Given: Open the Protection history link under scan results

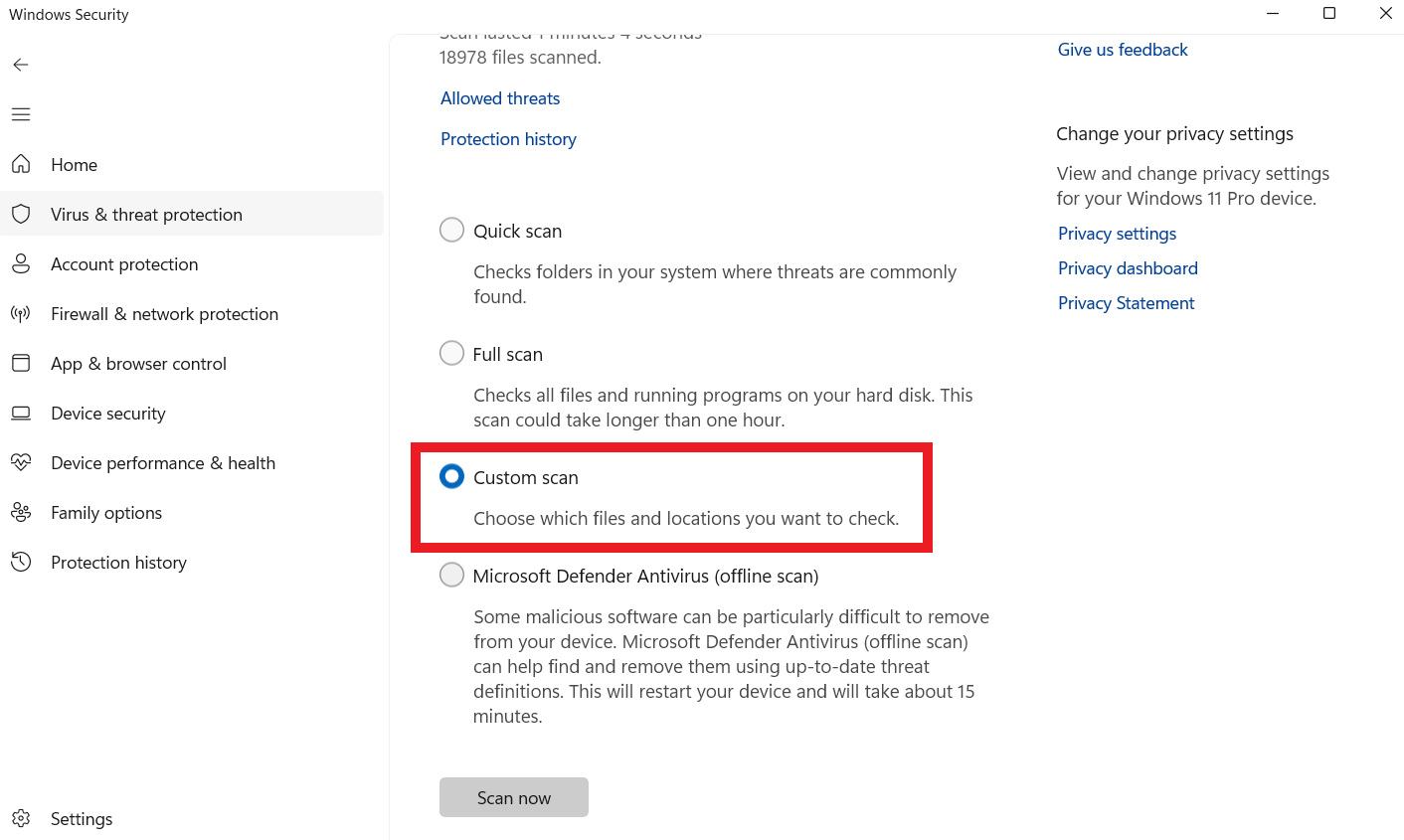Looking at the screenshot, I should (x=508, y=139).
